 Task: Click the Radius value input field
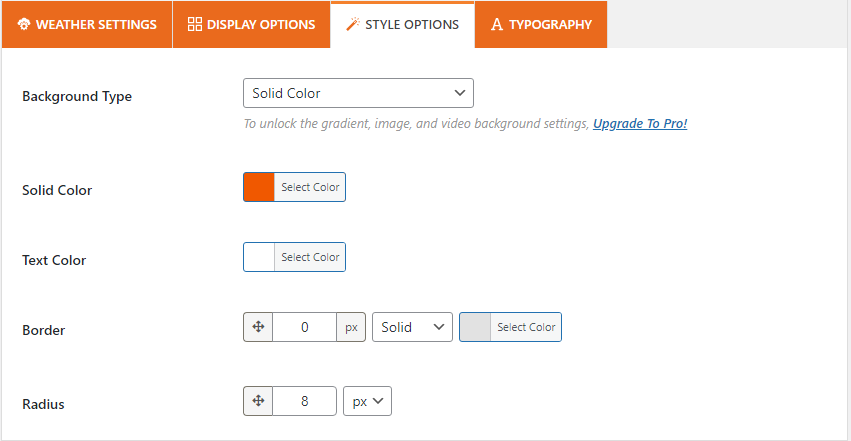[x=304, y=401]
